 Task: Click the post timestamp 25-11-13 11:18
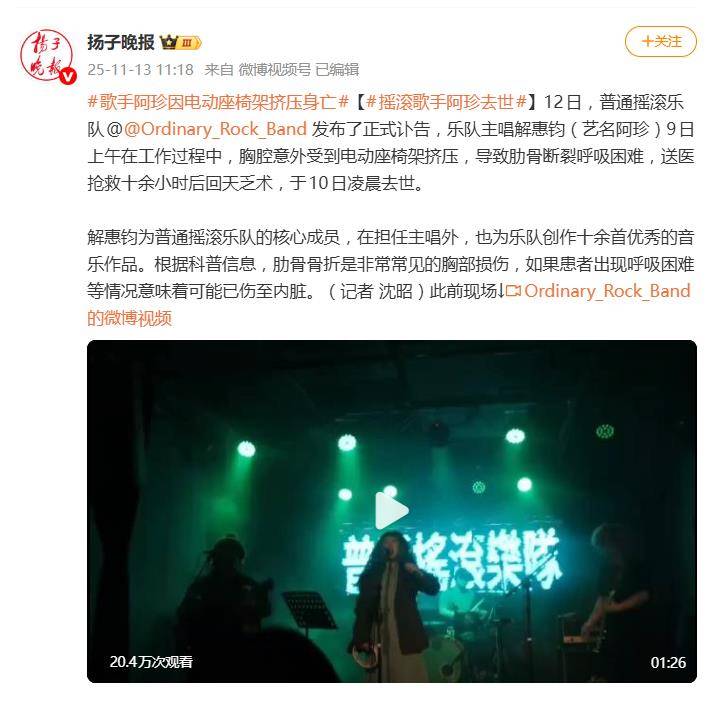[x=140, y=70]
